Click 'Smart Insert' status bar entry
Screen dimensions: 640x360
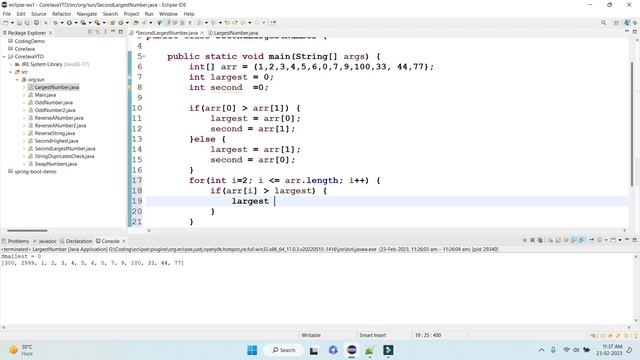[372, 335]
